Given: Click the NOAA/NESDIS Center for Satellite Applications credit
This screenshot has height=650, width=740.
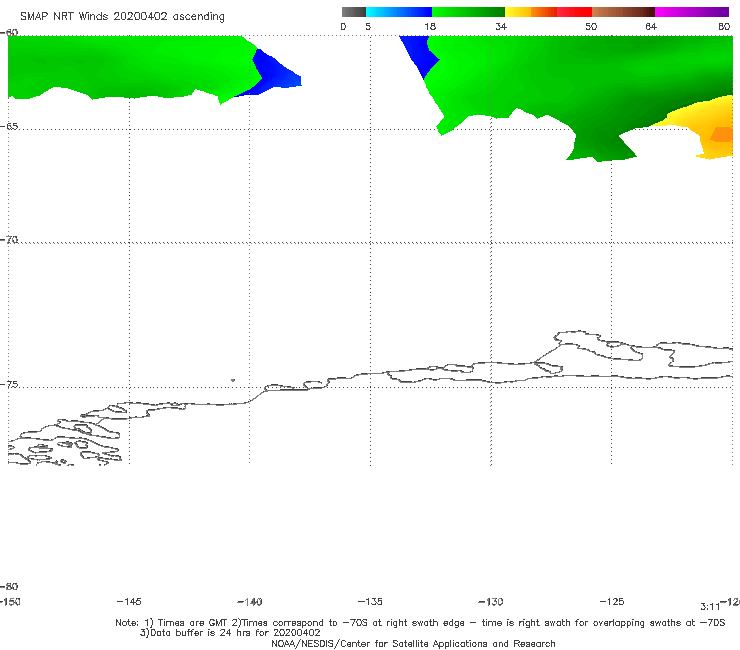Looking at the screenshot, I should (x=413, y=644).
